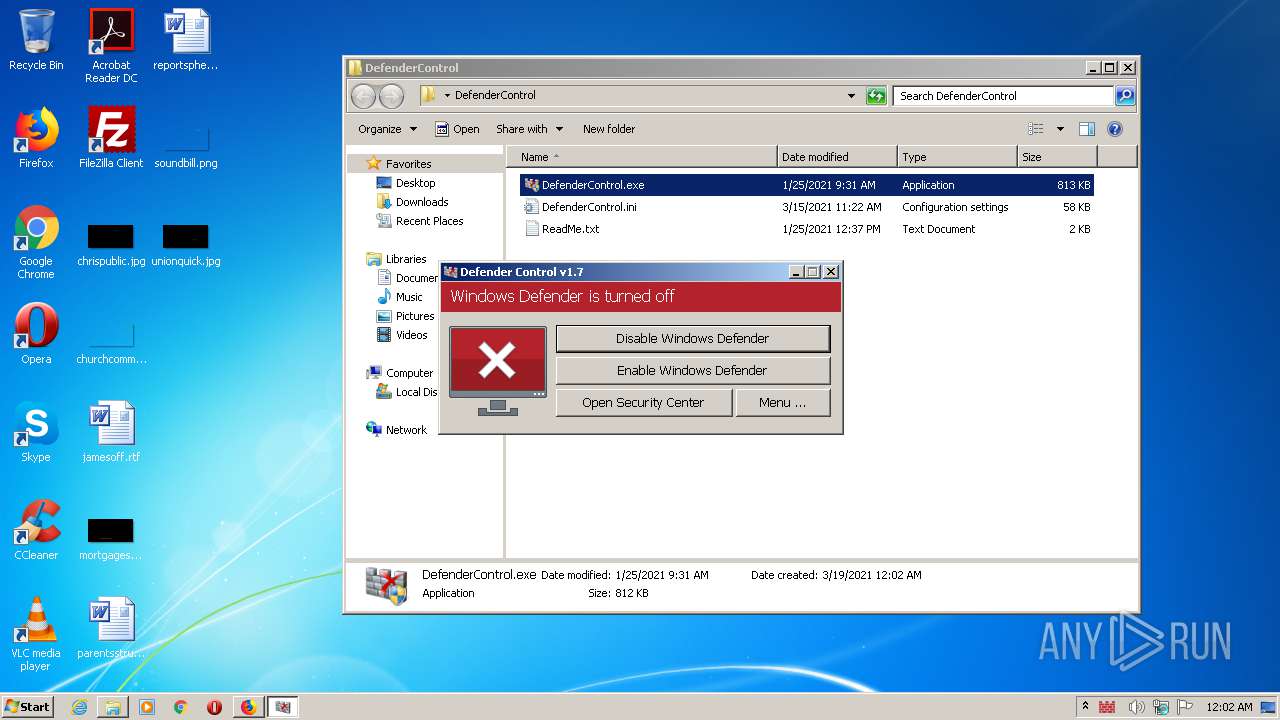1280x720 pixels.
Task: Select Computer in navigation pane
Action: pos(409,373)
